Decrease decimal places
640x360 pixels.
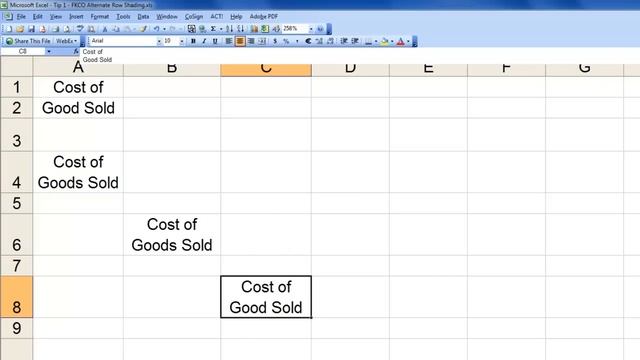(330, 41)
